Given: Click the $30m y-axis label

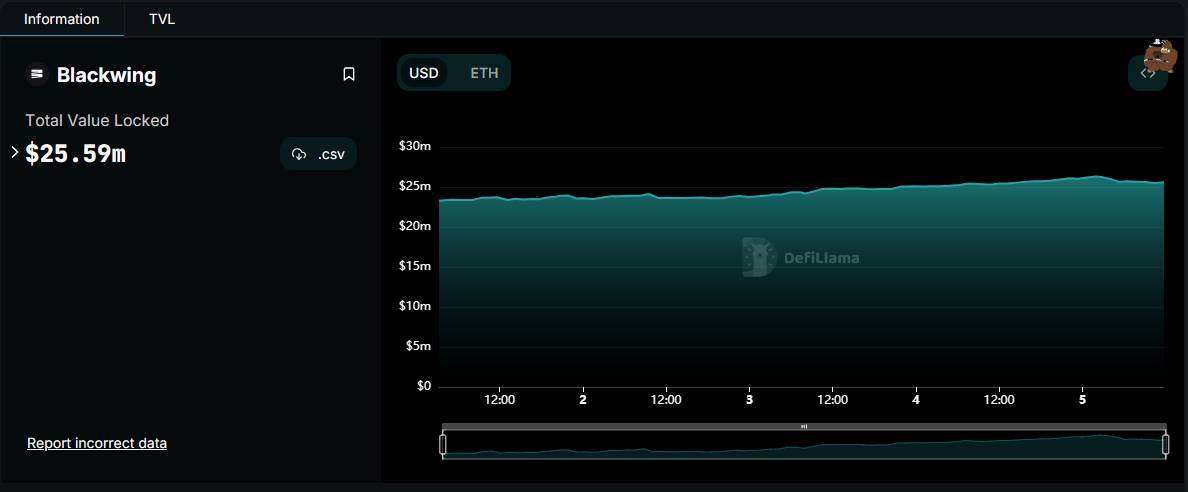Looking at the screenshot, I should [x=414, y=146].
